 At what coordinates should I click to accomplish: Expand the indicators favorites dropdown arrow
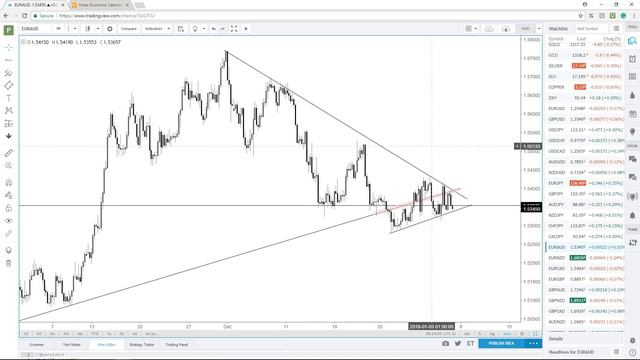pyautogui.click(x=169, y=29)
